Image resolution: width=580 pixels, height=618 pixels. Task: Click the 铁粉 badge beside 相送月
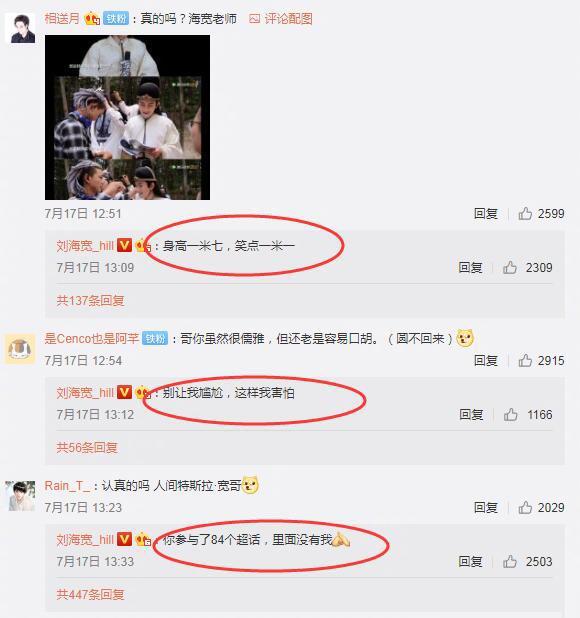pos(116,19)
